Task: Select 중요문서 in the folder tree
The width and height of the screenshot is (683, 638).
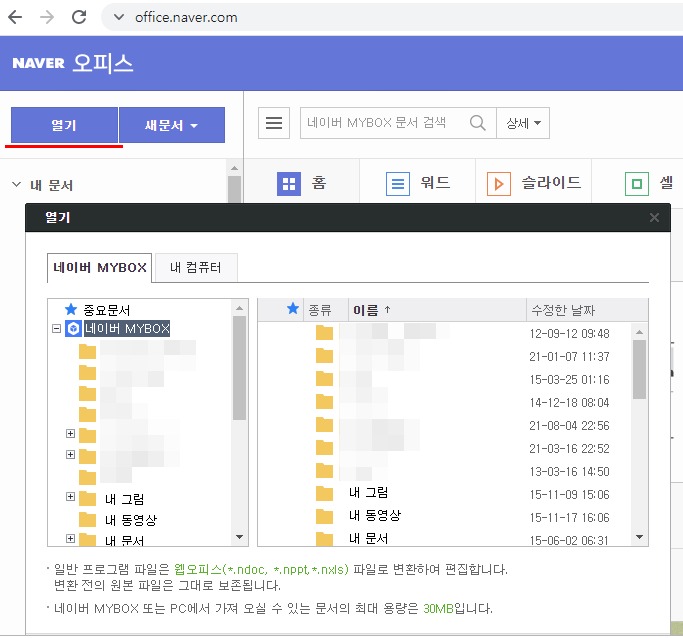Action: (x=107, y=310)
